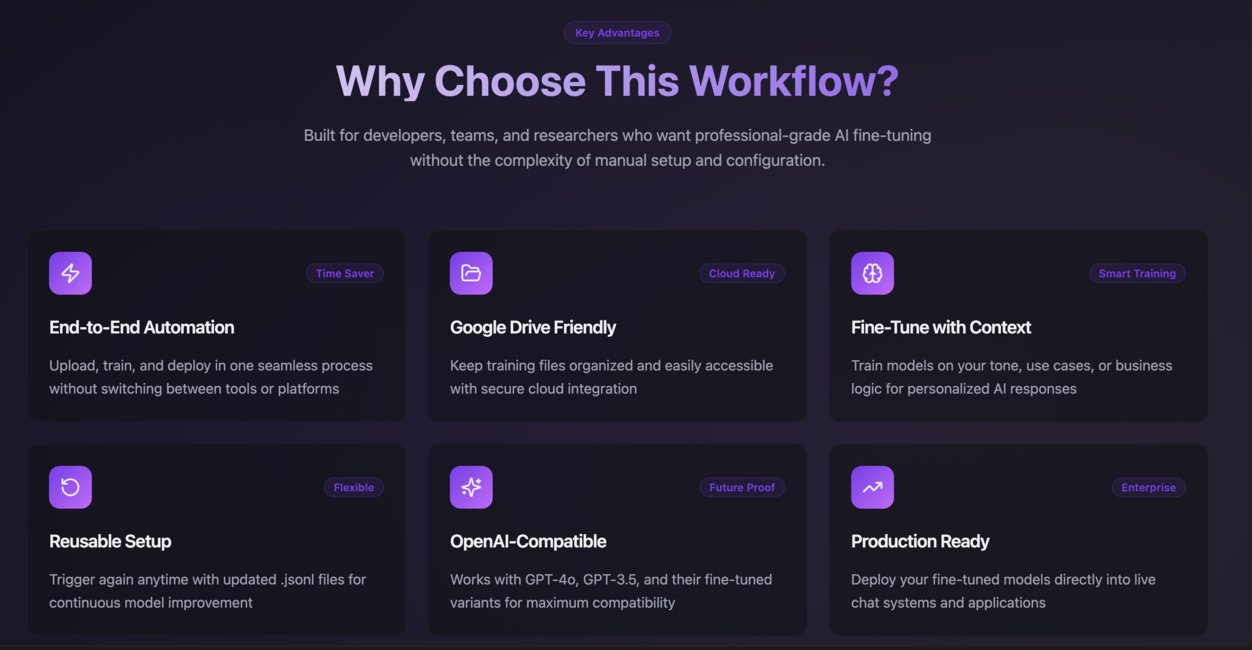Click the 'Why Choose This Workflow?' heading
The height and width of the screenshot is (650, 1252).
(617, 81)
